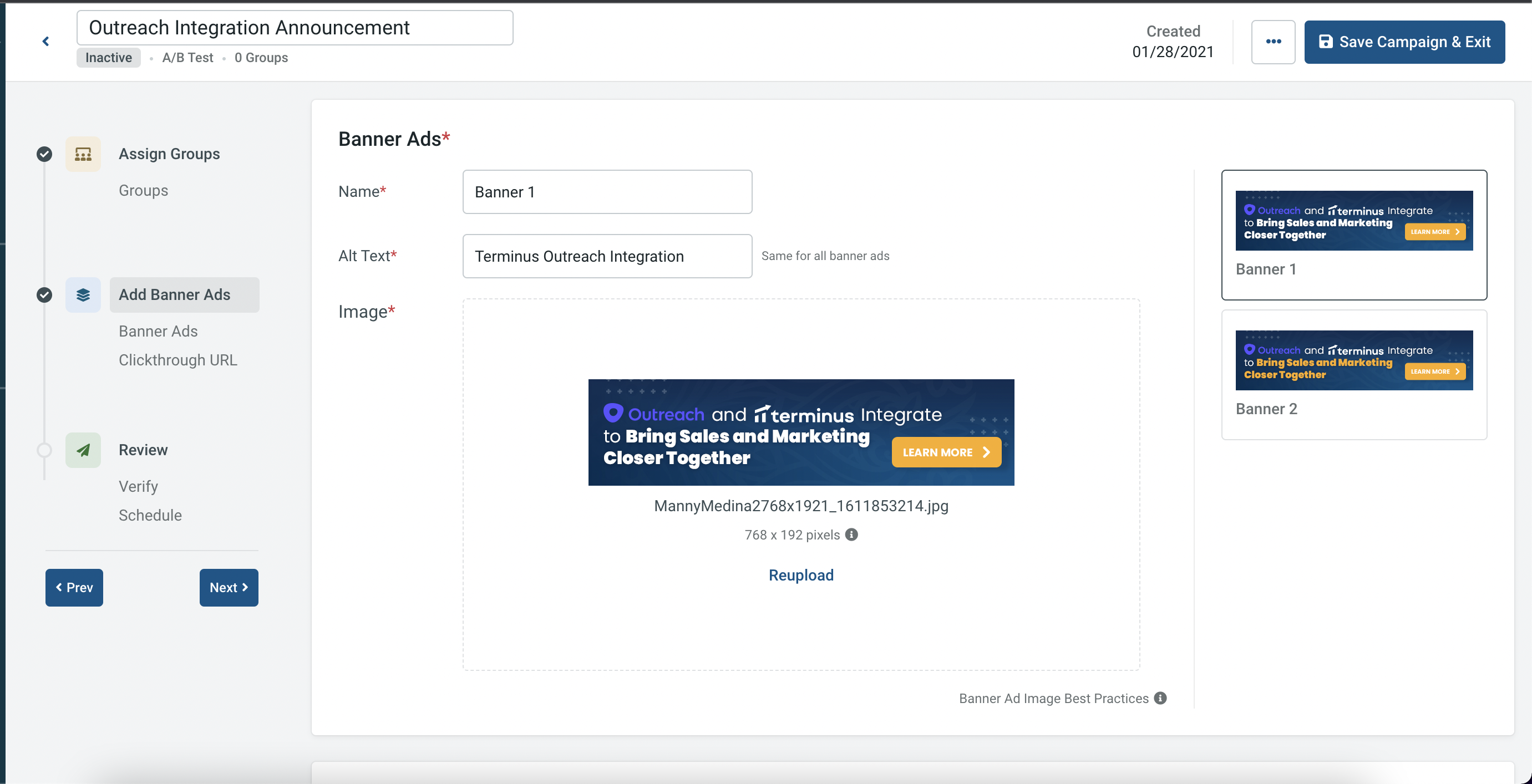Open the Assign Groups step
Viewport: 1532px width, 784px height.
point(170,154)
